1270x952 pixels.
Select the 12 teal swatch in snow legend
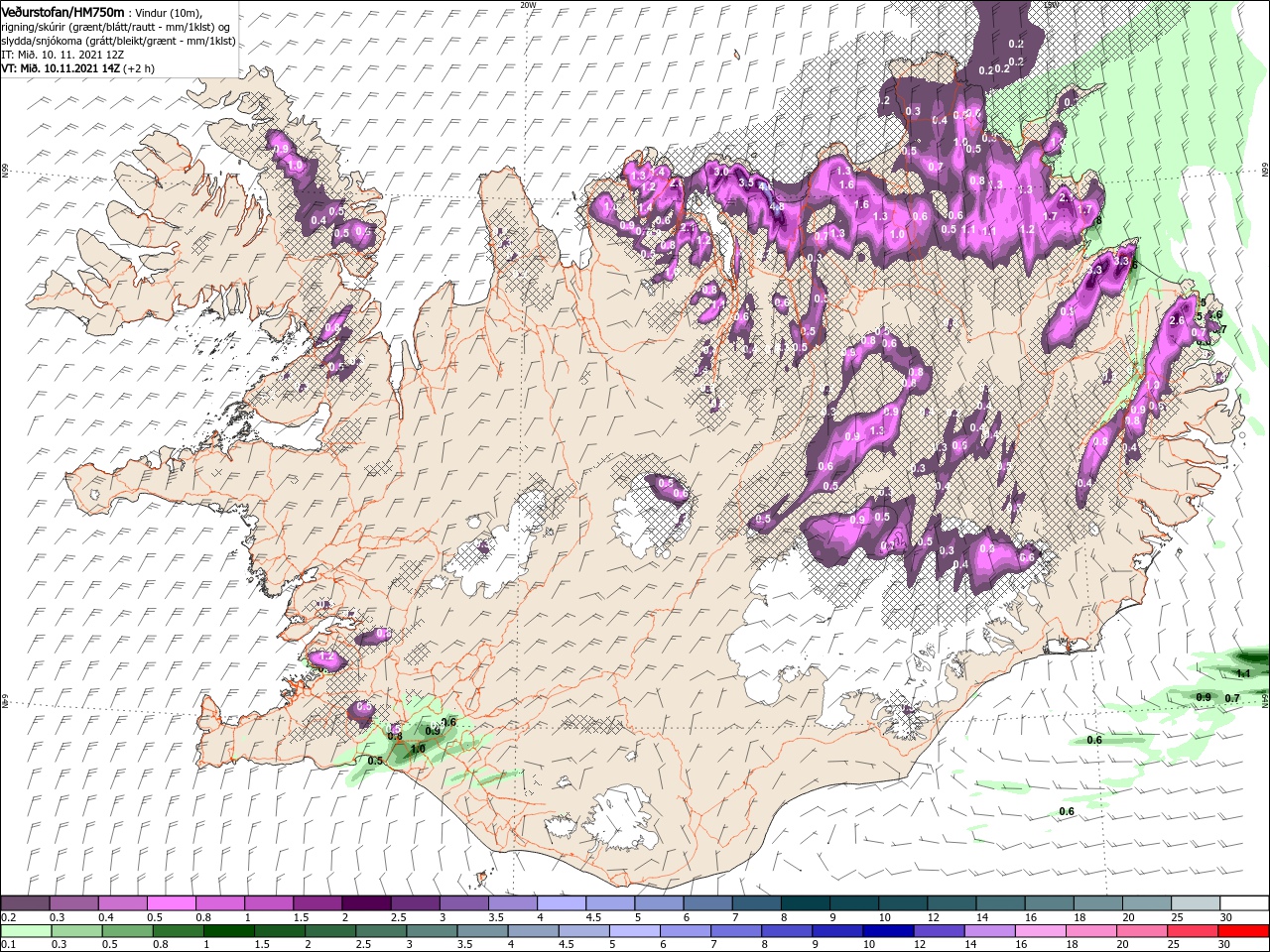click(950, 903)
